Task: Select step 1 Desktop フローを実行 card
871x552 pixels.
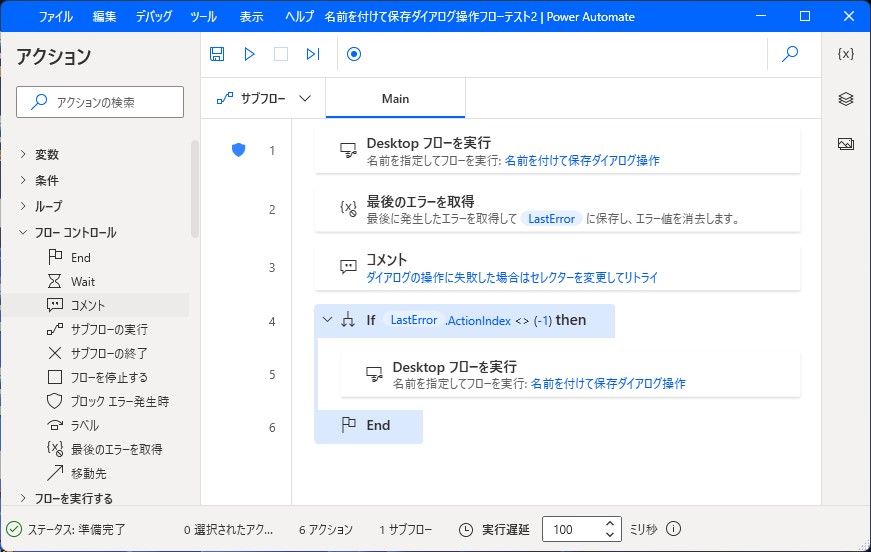Action: coord(557,151)
